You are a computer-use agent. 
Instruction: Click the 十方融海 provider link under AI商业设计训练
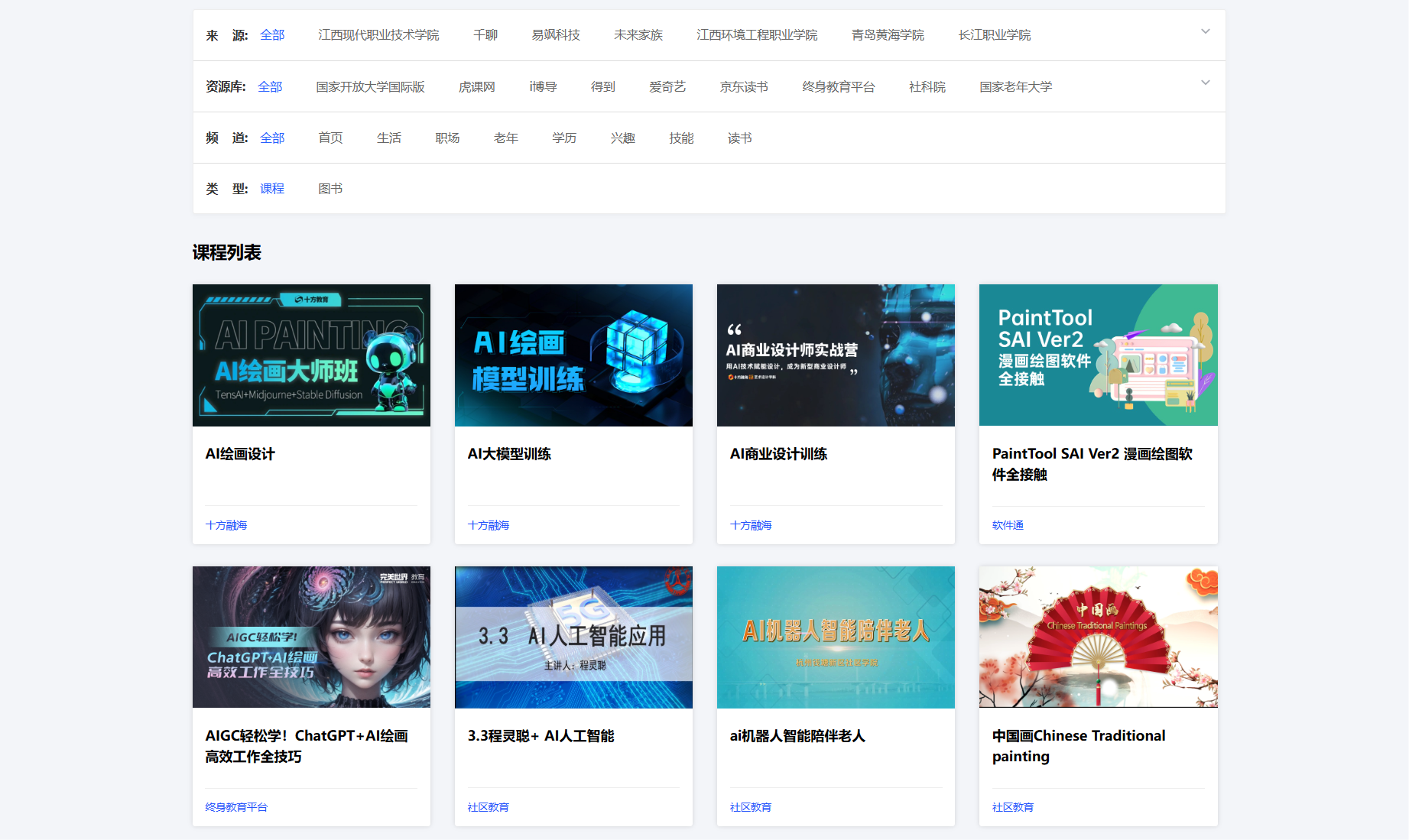pyautogui.click(x=751, y=525)
